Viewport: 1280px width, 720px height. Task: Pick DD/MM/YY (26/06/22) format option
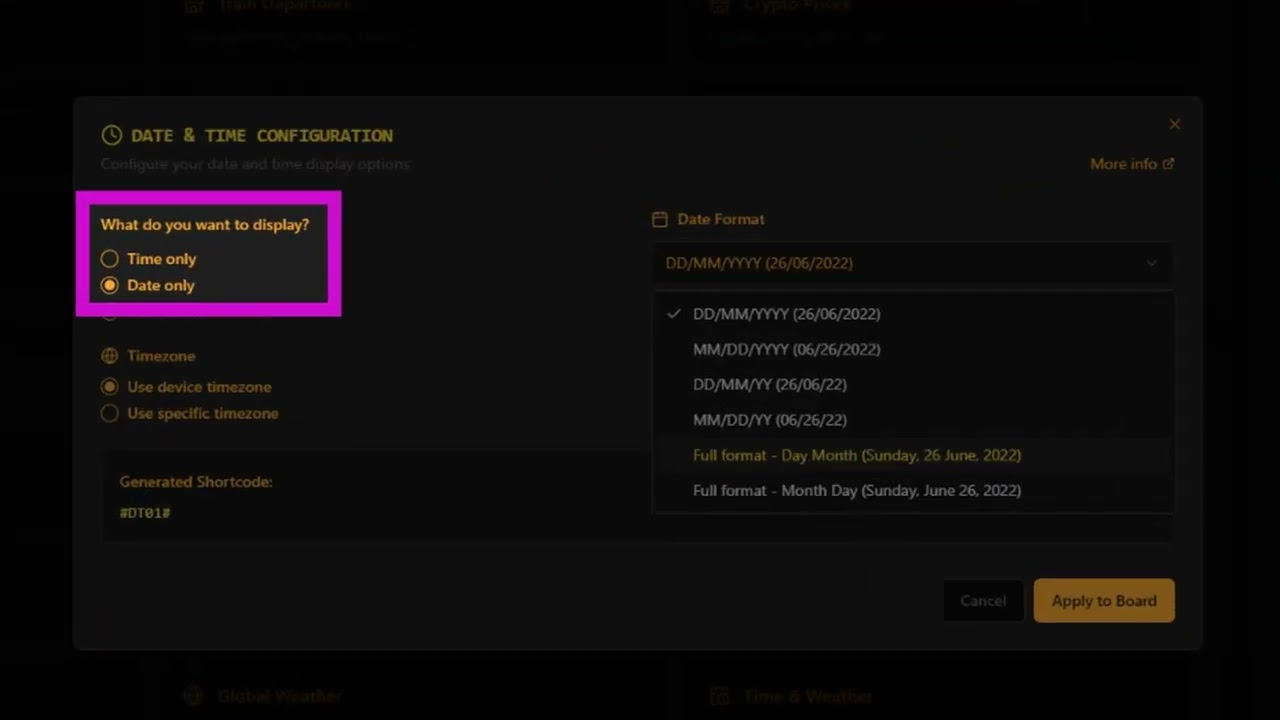(913, 384)
